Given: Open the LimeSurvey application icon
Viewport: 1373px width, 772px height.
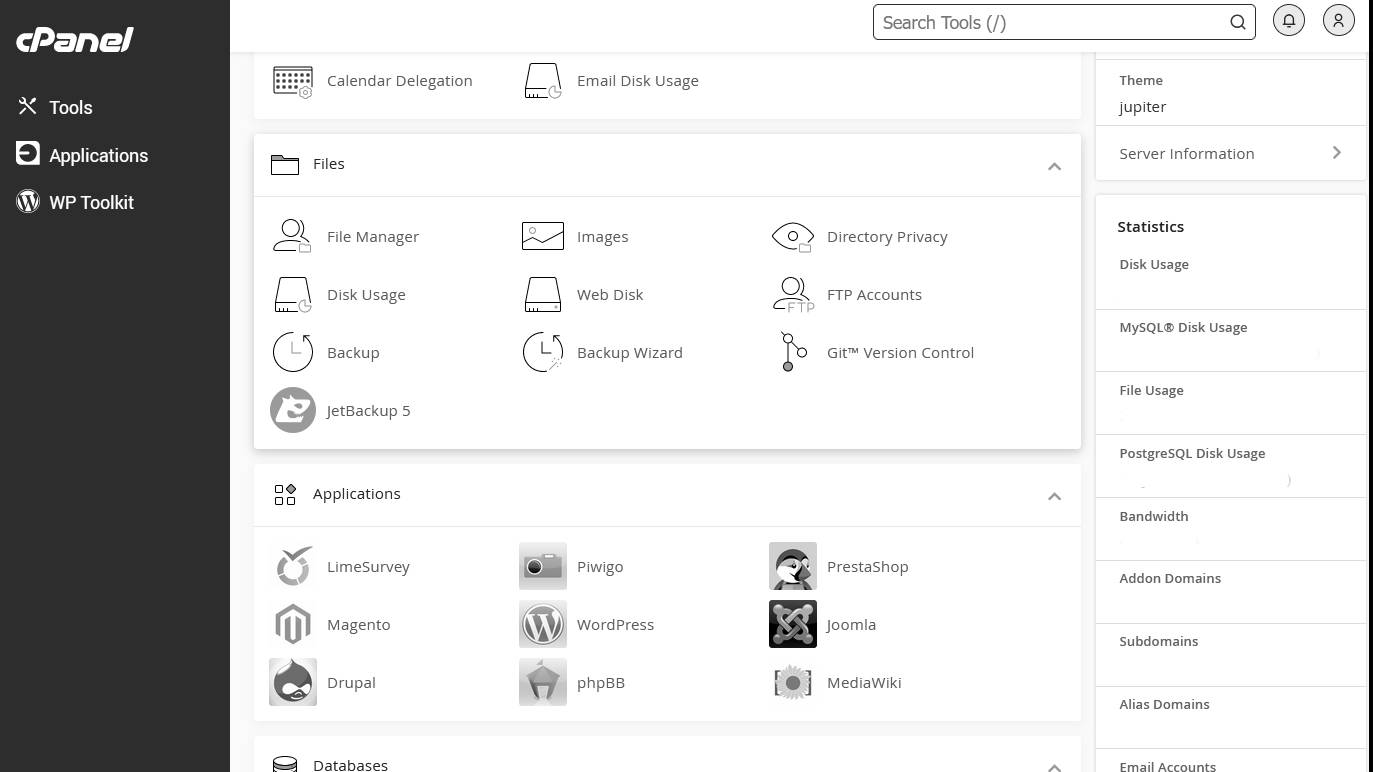Looking at the screenshot, I should coord(293,566).
